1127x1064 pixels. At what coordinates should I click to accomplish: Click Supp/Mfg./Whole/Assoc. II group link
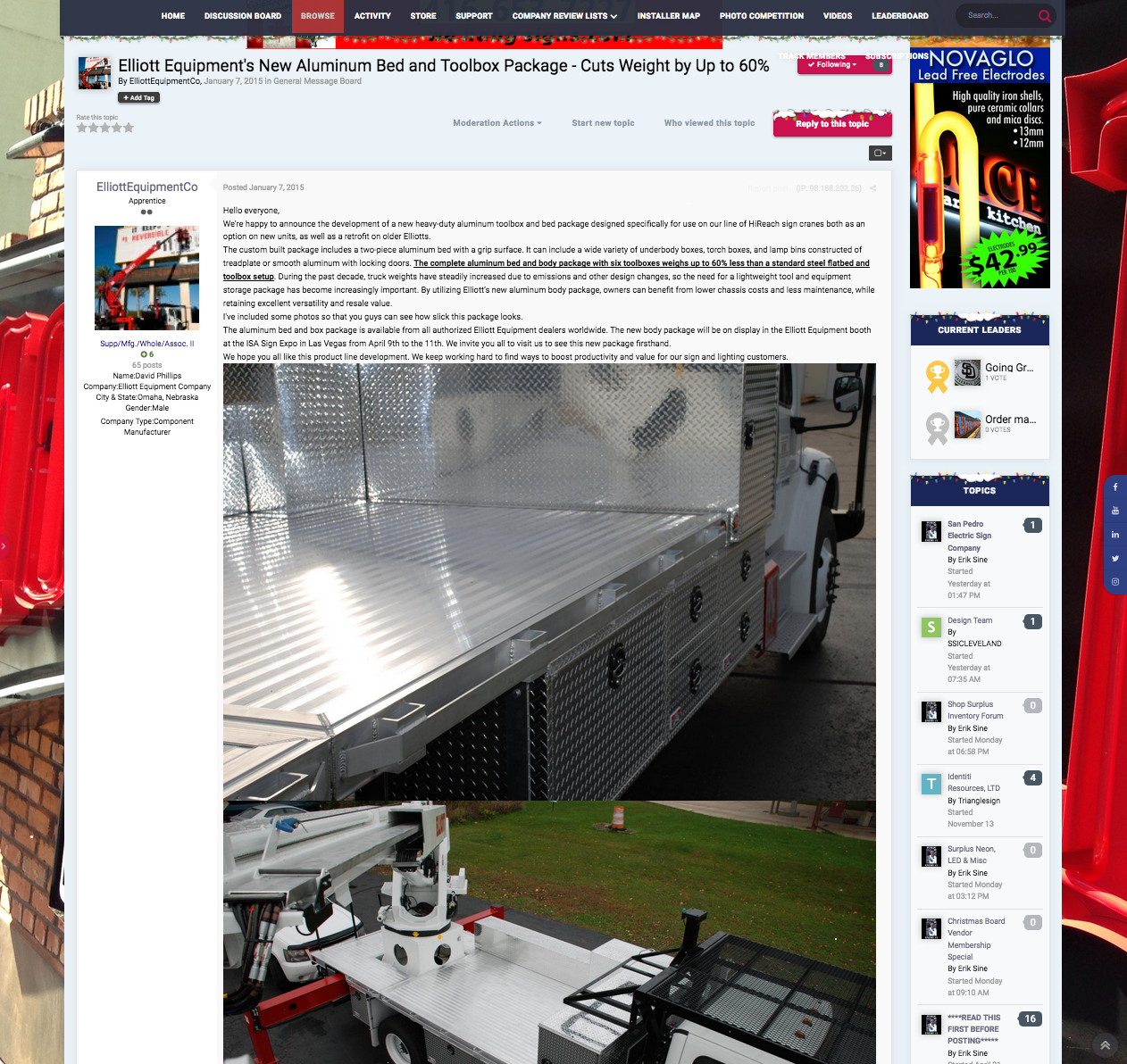pos(147,344)
